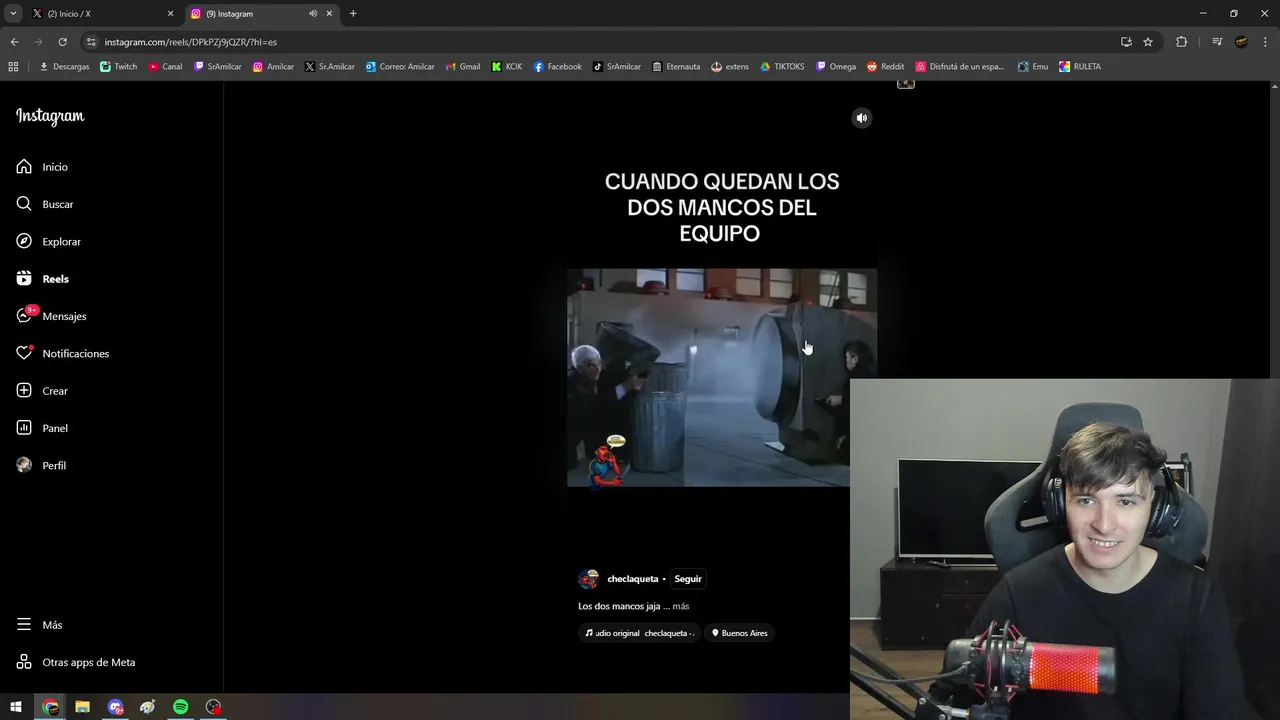This screenshot has height=720, width=1280.
Task: Bookmark this page with star icon
Action: pos(1148,42)
